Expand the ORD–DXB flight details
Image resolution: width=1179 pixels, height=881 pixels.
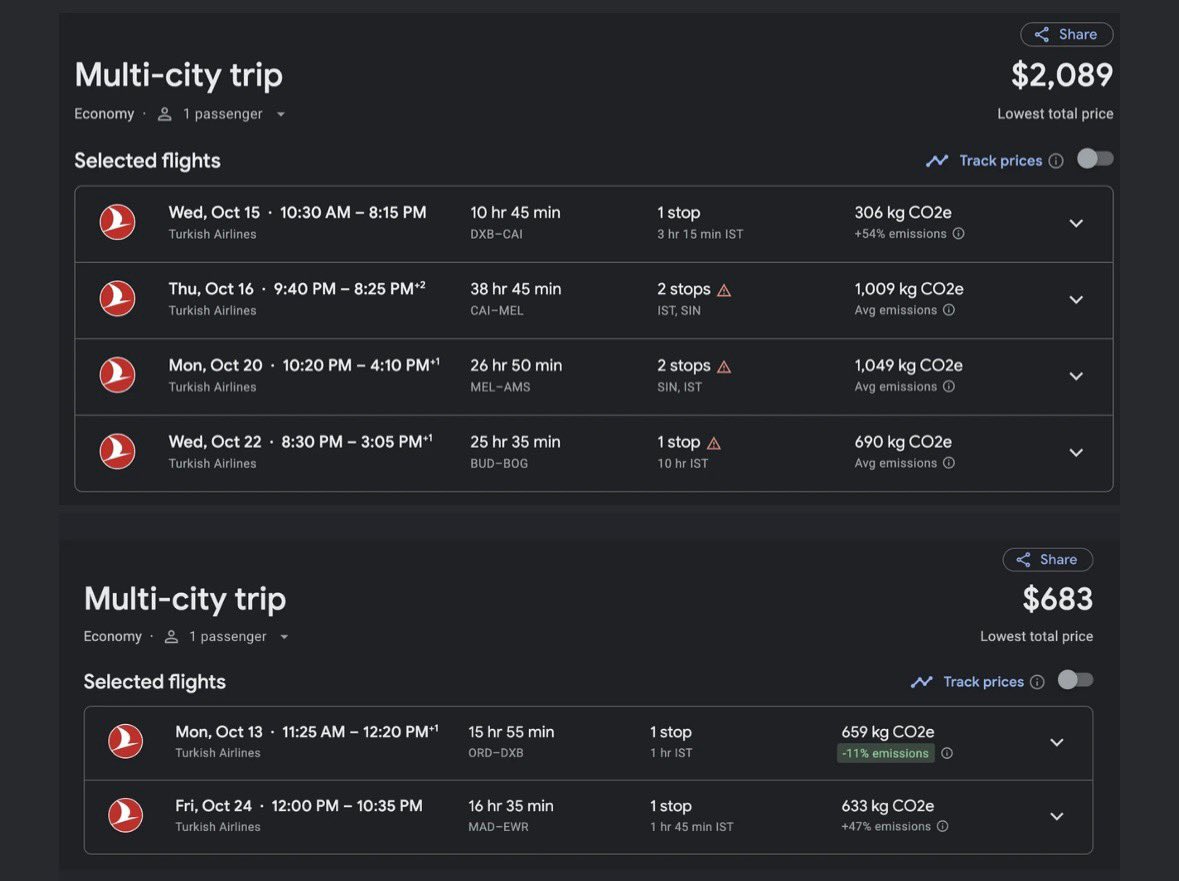point(1056,742)
